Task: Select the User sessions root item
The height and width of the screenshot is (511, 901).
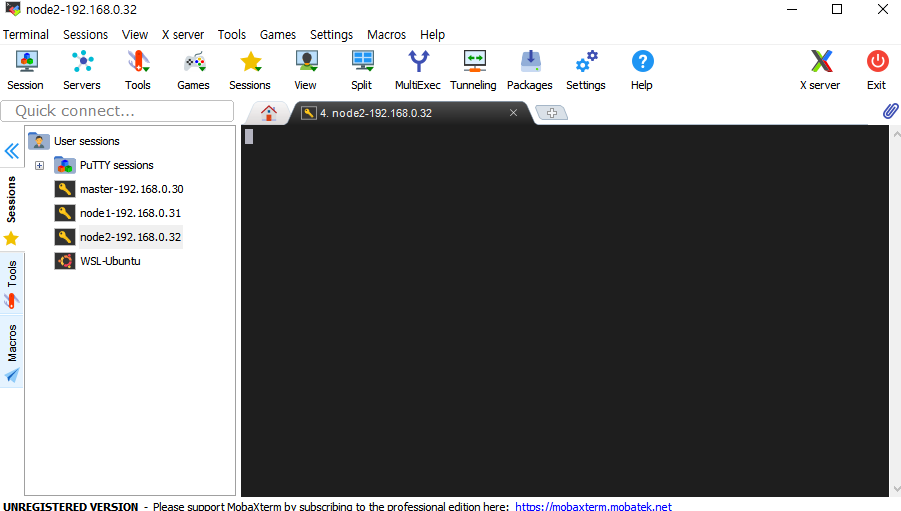Action: point(87,141)
